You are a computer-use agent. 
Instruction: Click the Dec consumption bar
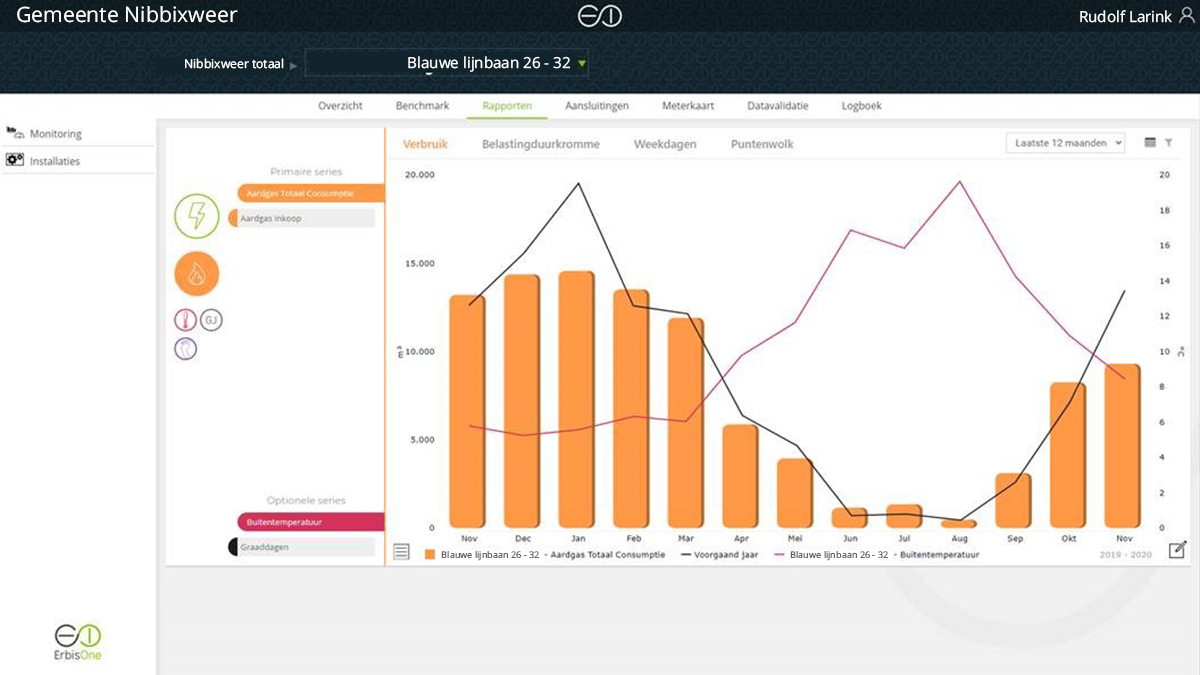[522, 401]
